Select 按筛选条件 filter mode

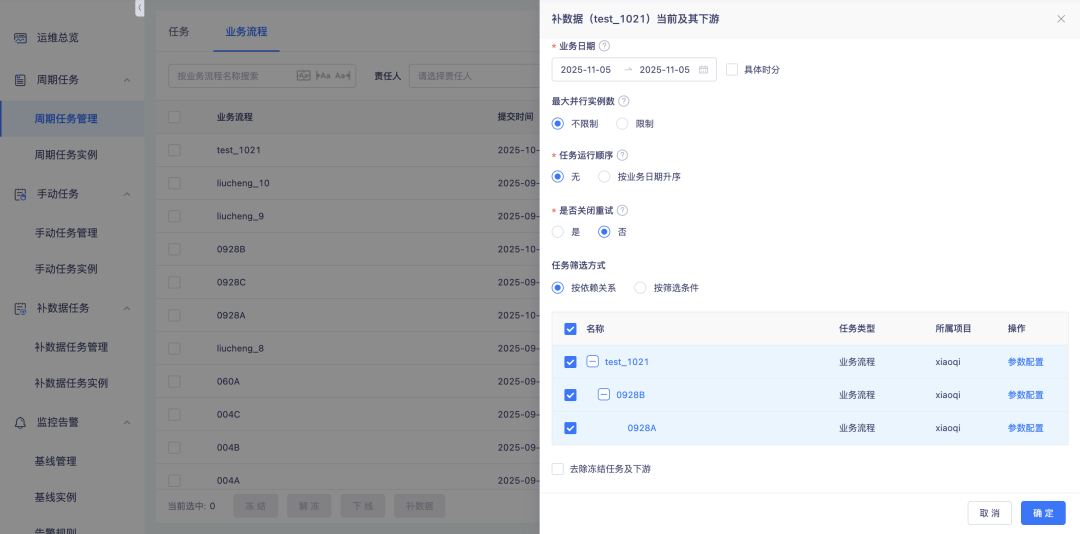click(x=641, y=288)
